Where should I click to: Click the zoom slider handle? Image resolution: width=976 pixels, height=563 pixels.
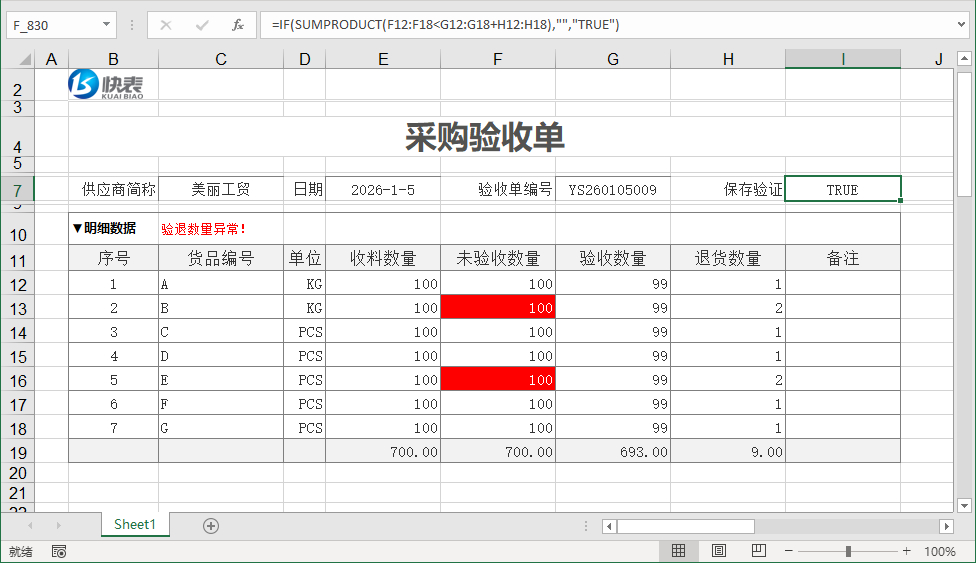pos(848,551)
